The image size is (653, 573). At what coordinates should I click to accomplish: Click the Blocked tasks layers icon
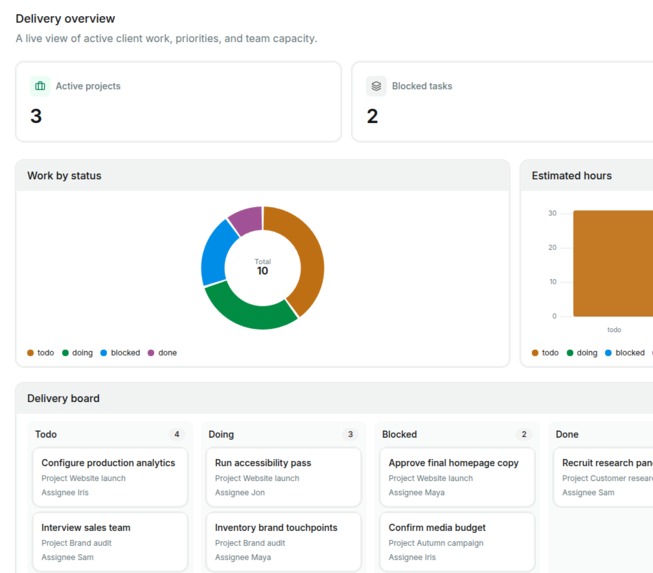click(x=376, y=86)
